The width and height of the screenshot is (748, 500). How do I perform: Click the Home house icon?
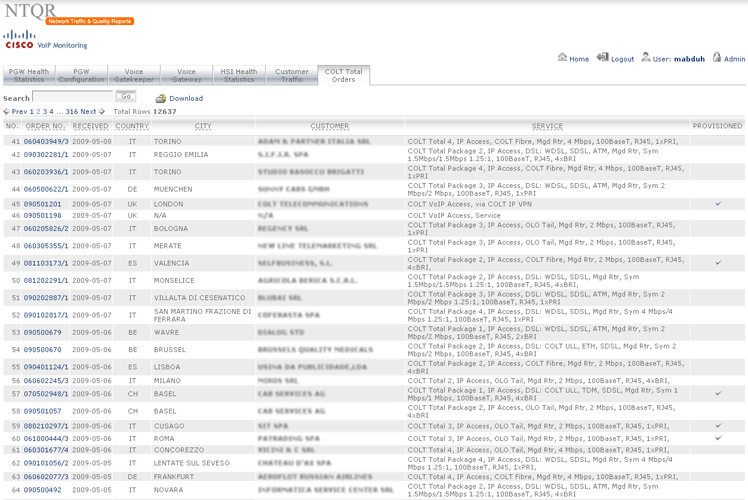point(561,58)
